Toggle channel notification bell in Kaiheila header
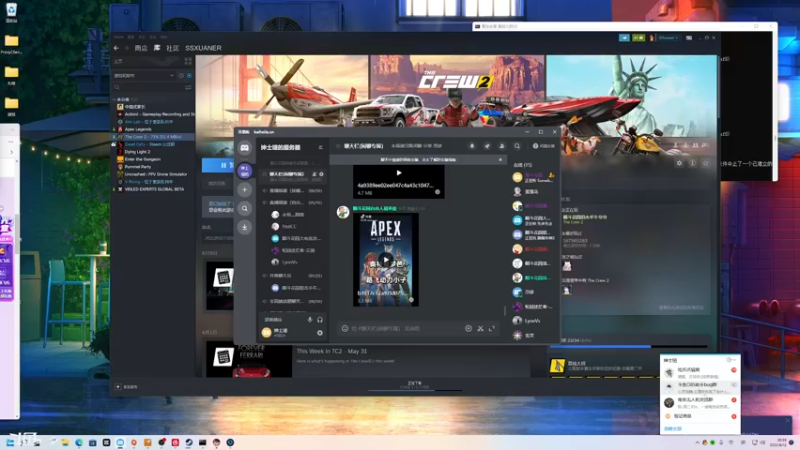800x450 pixels. click(472, 146)
